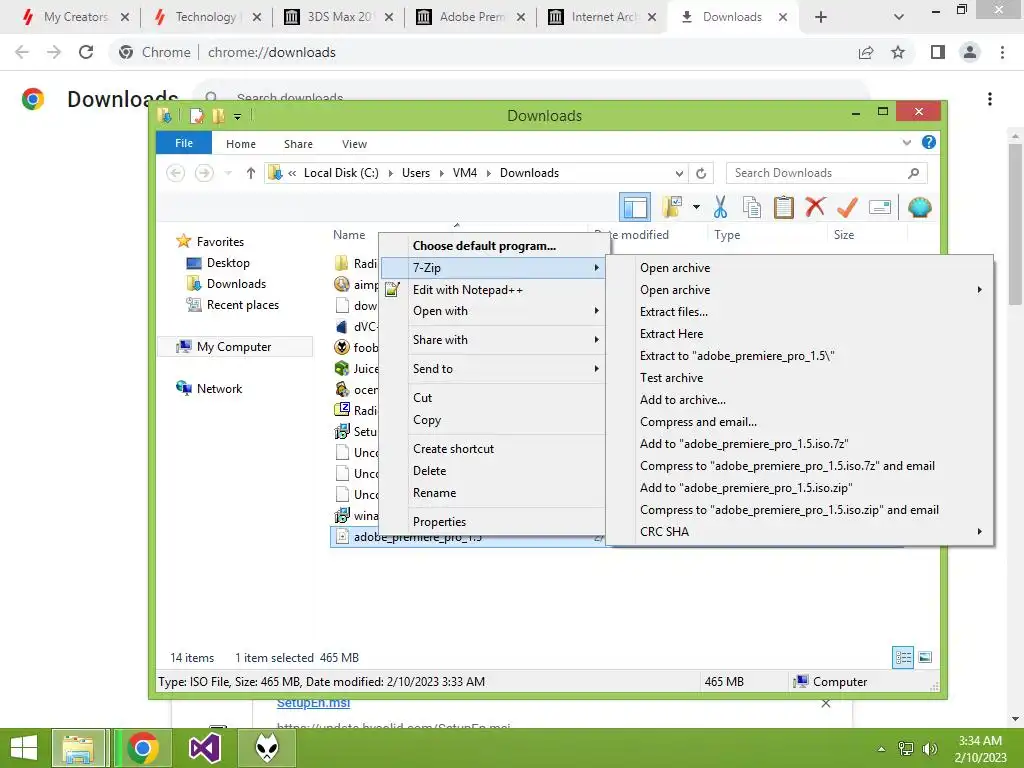Screen dimensions: 1024x768
Task: Go up one folder level arrow
Action: click(251, 173)
